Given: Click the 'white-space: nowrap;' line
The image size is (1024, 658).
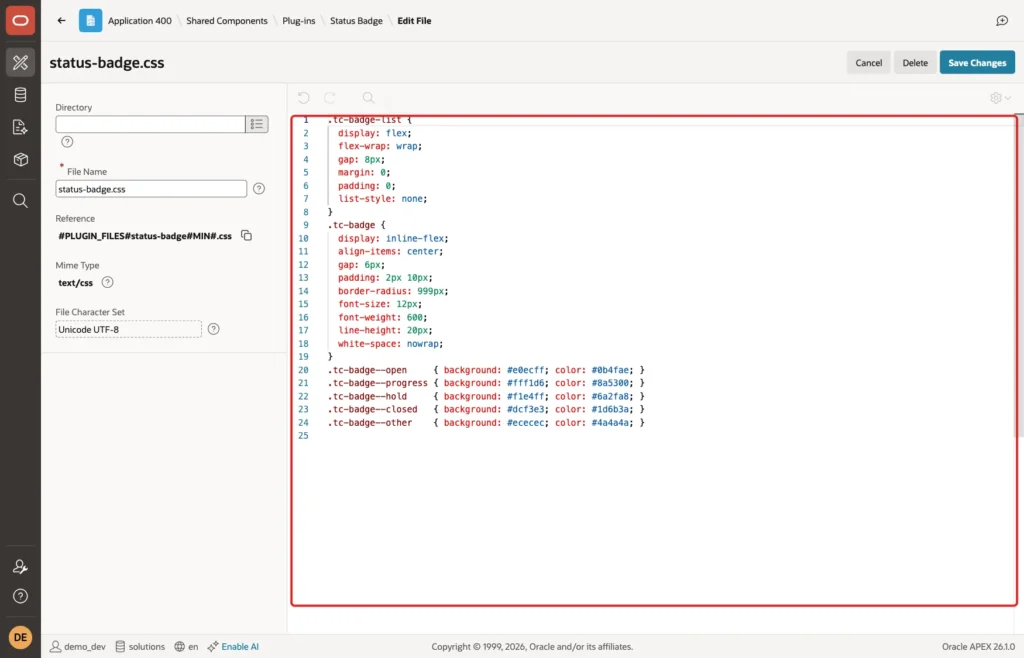Looking at the screenshot, I should 391,343.
